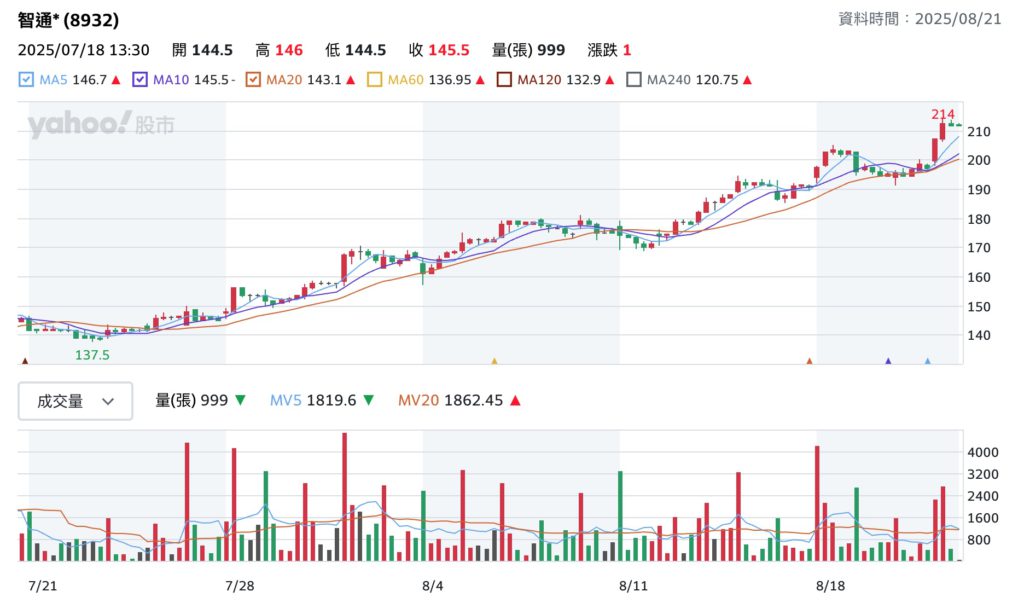
Task: Click the orange MA20 triangle marker on chart
Action: point(809,360)
